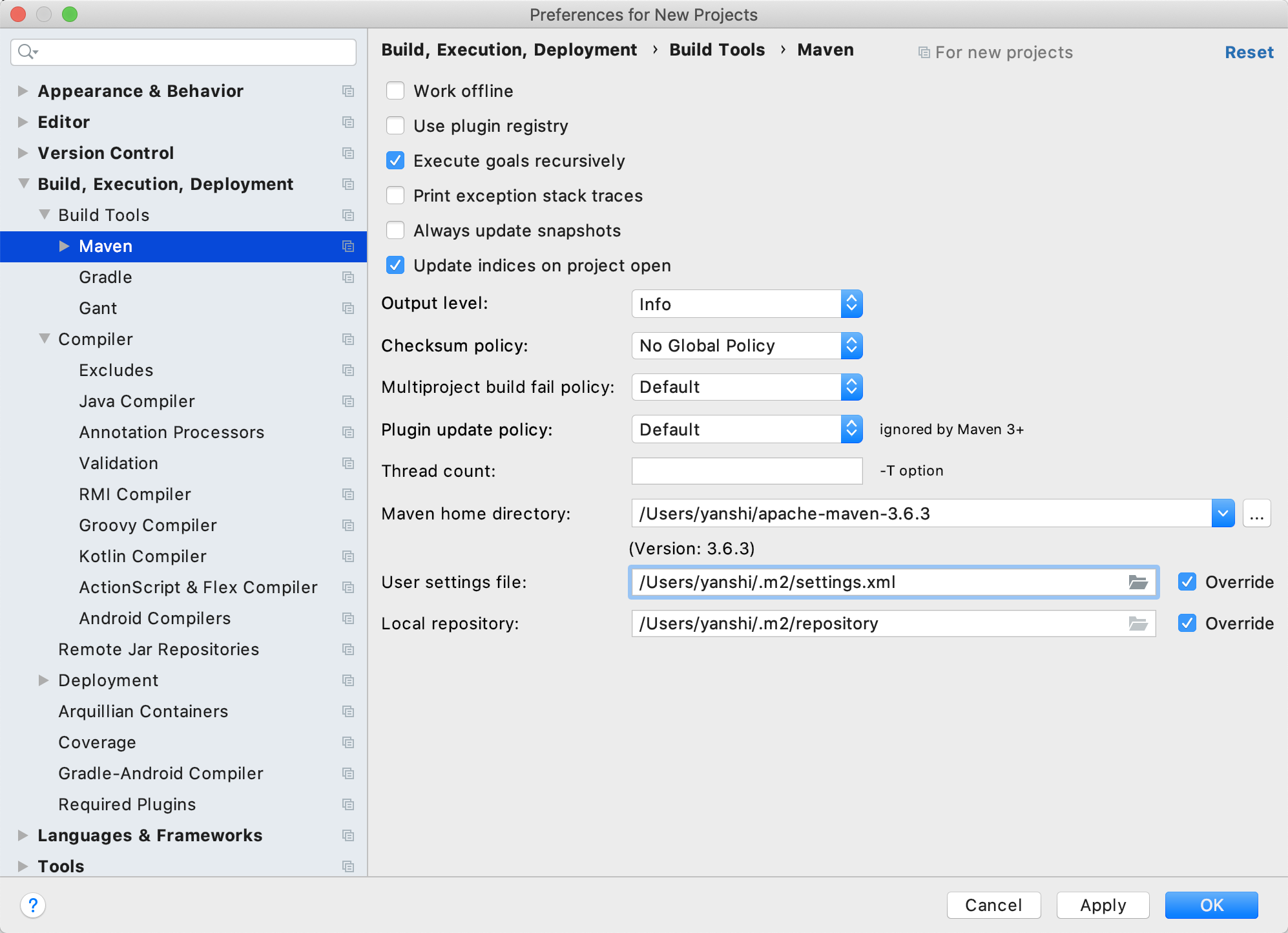The image size is (1288, 933).
Task: Enable Use plugin registry checkbox
Action: coord(395,125)
